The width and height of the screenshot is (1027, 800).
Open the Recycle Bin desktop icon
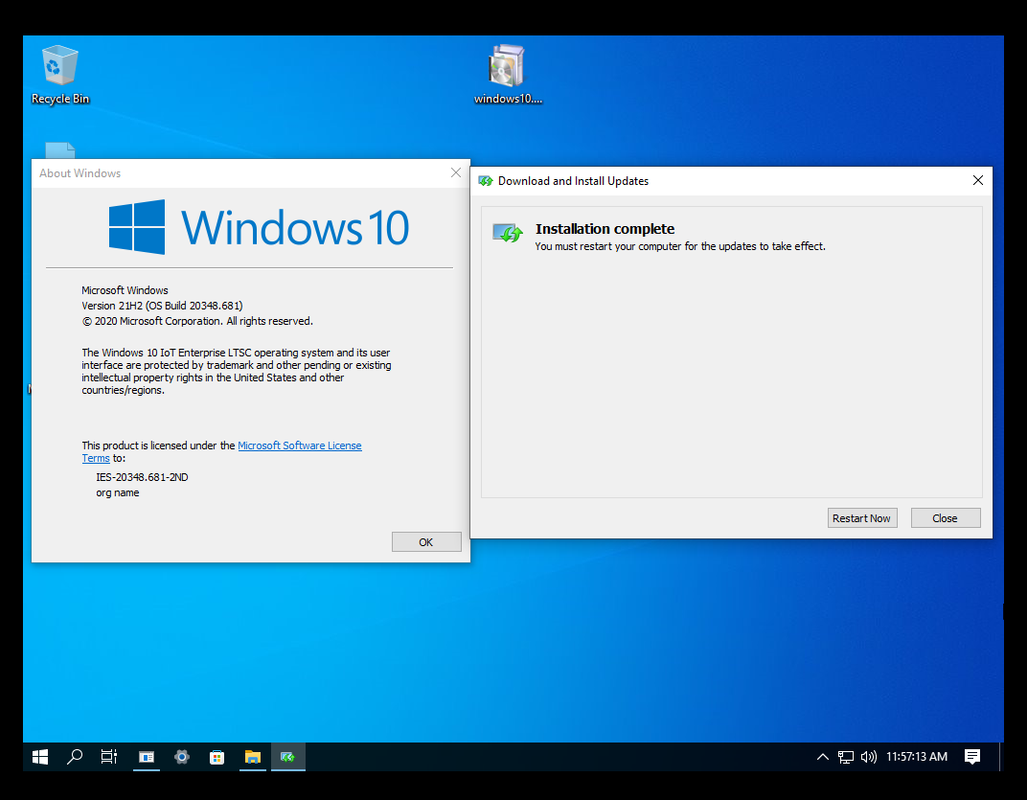tap(60, 74)
